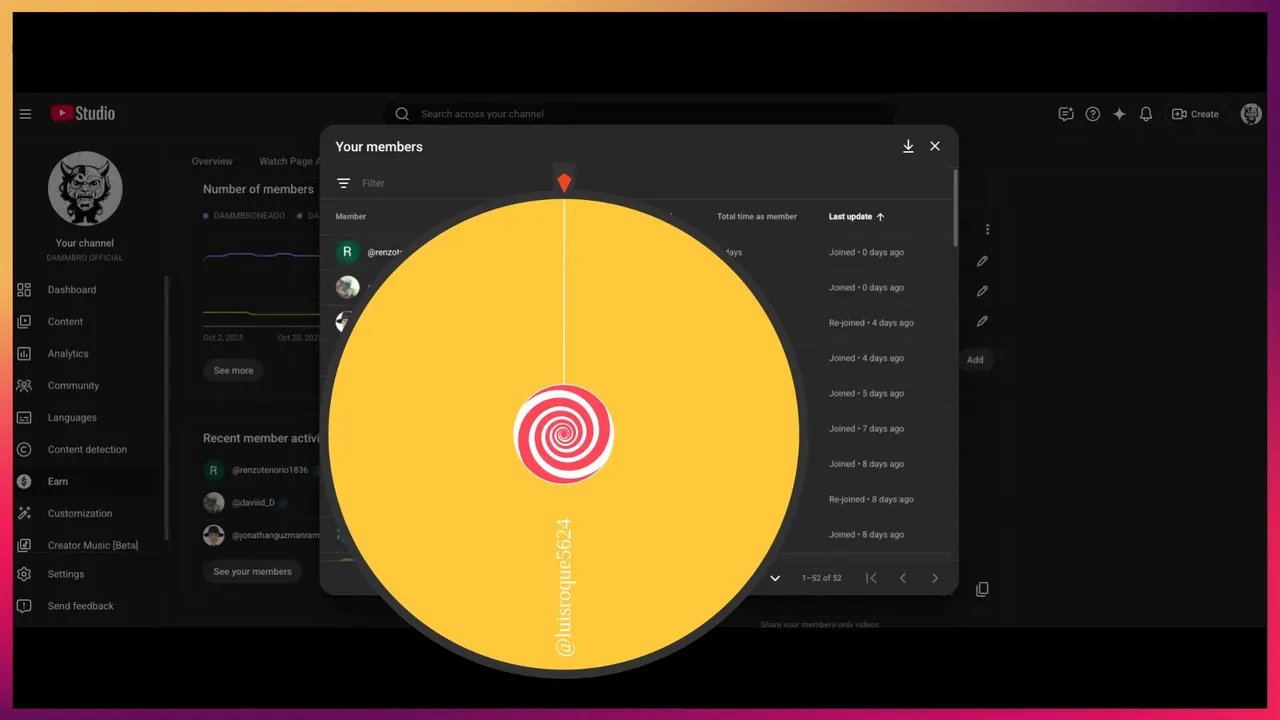Switch to the Overview tab
The height and width of the screenshot is (720, 1280).
click(x=212, y=161)
